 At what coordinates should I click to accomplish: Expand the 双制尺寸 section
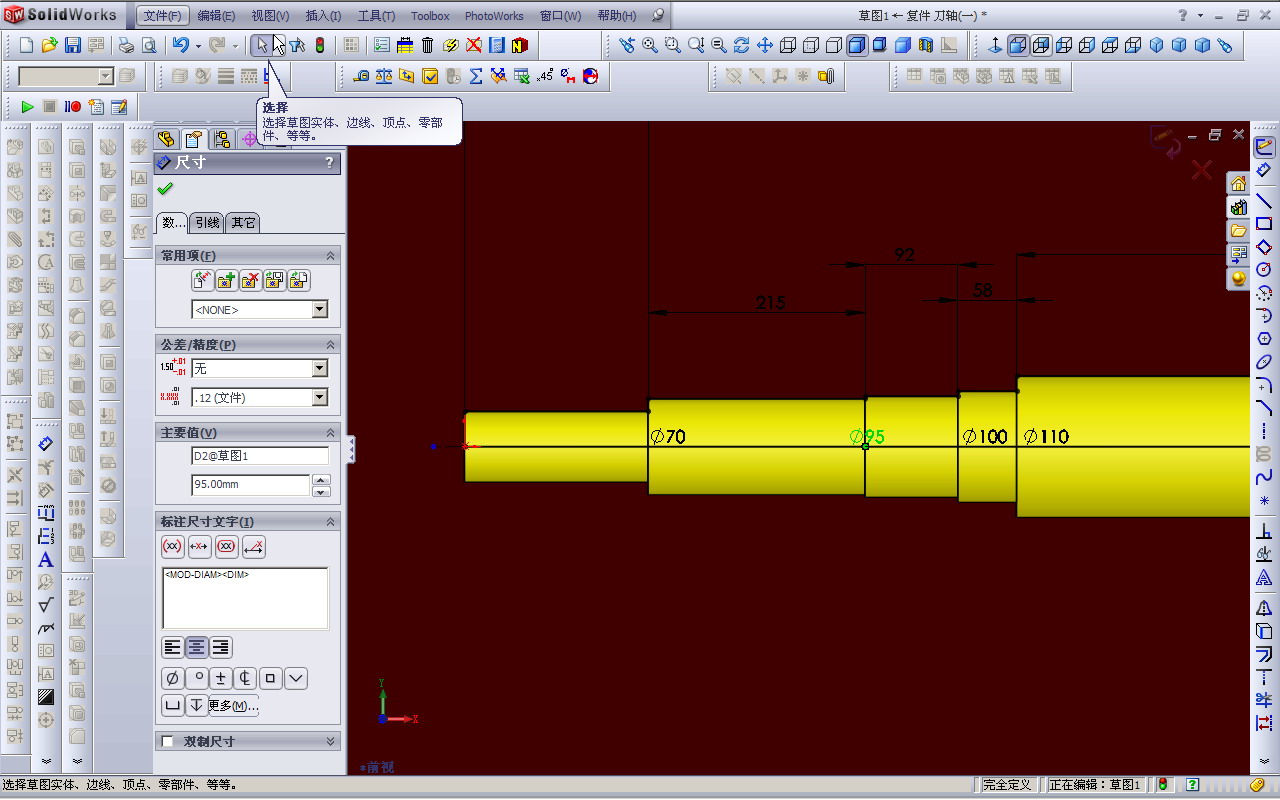pos(330,742)
